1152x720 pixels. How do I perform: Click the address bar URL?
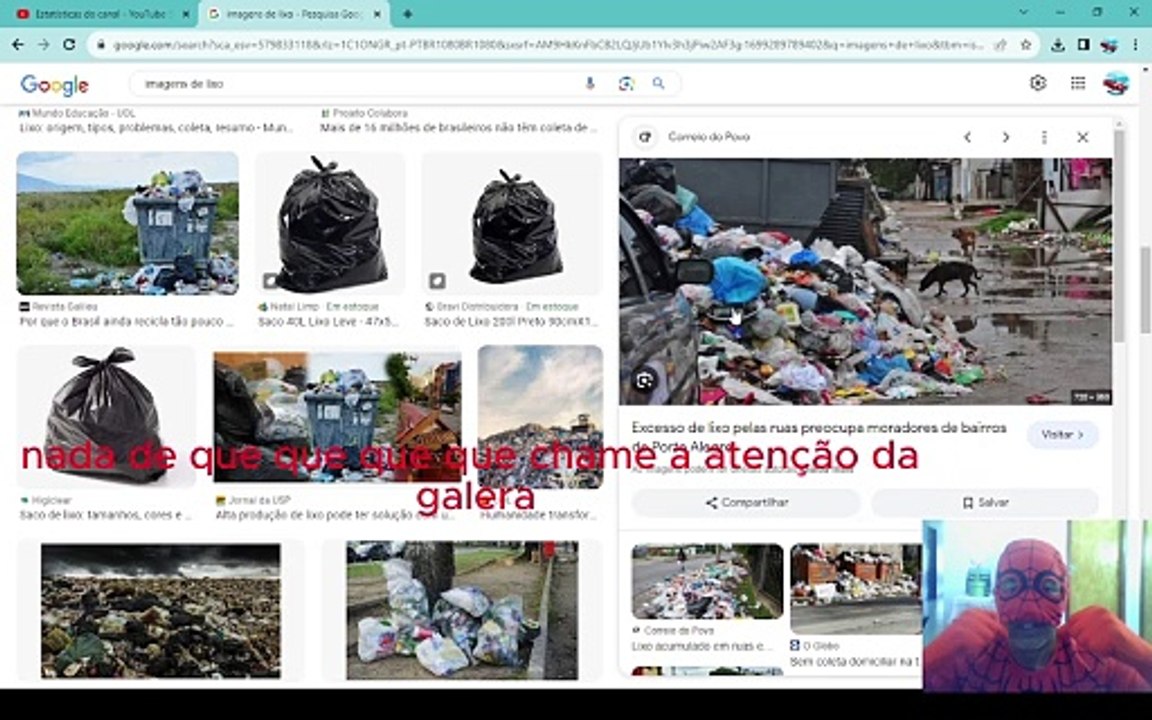(x=547, y=46)
